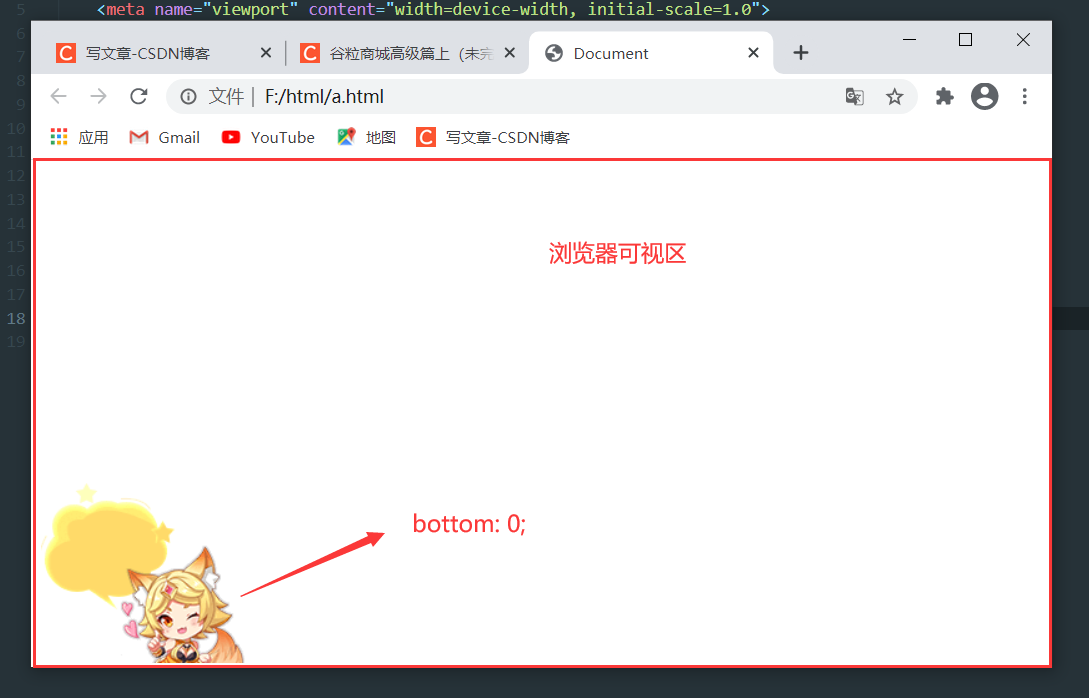The width and height of the screenshot is (1089, 698).
Task: Open the YouTube bookmark icon
Action: [230, 137]
